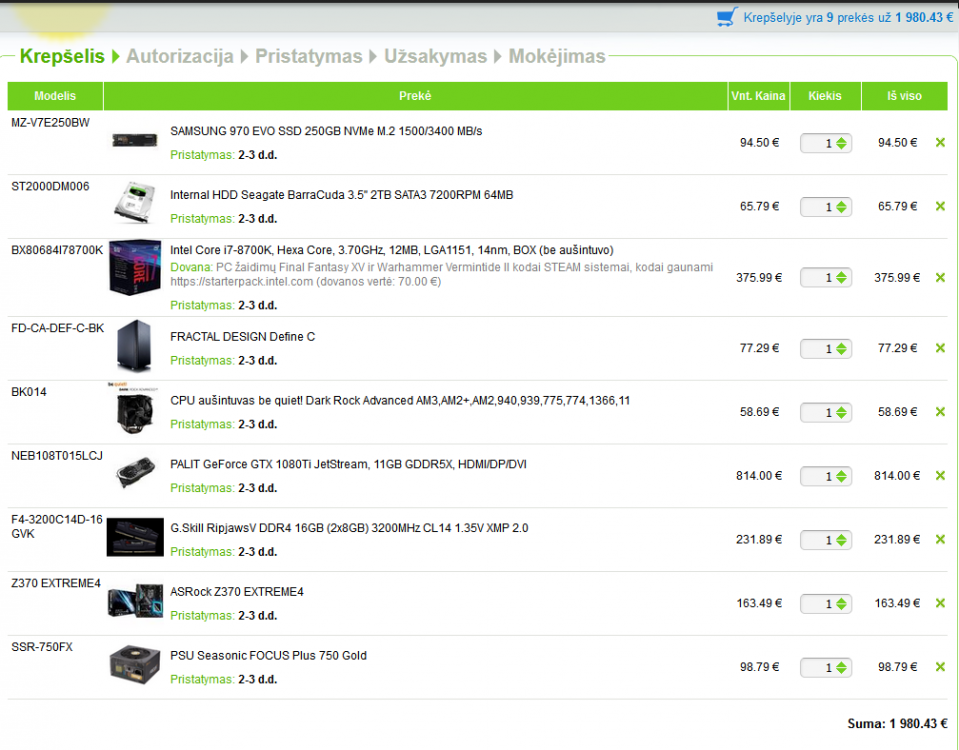The image size is (959, 750).
Task: Select model code Z370 EXTREME4 in Modelis column
Action: (56, 583)
